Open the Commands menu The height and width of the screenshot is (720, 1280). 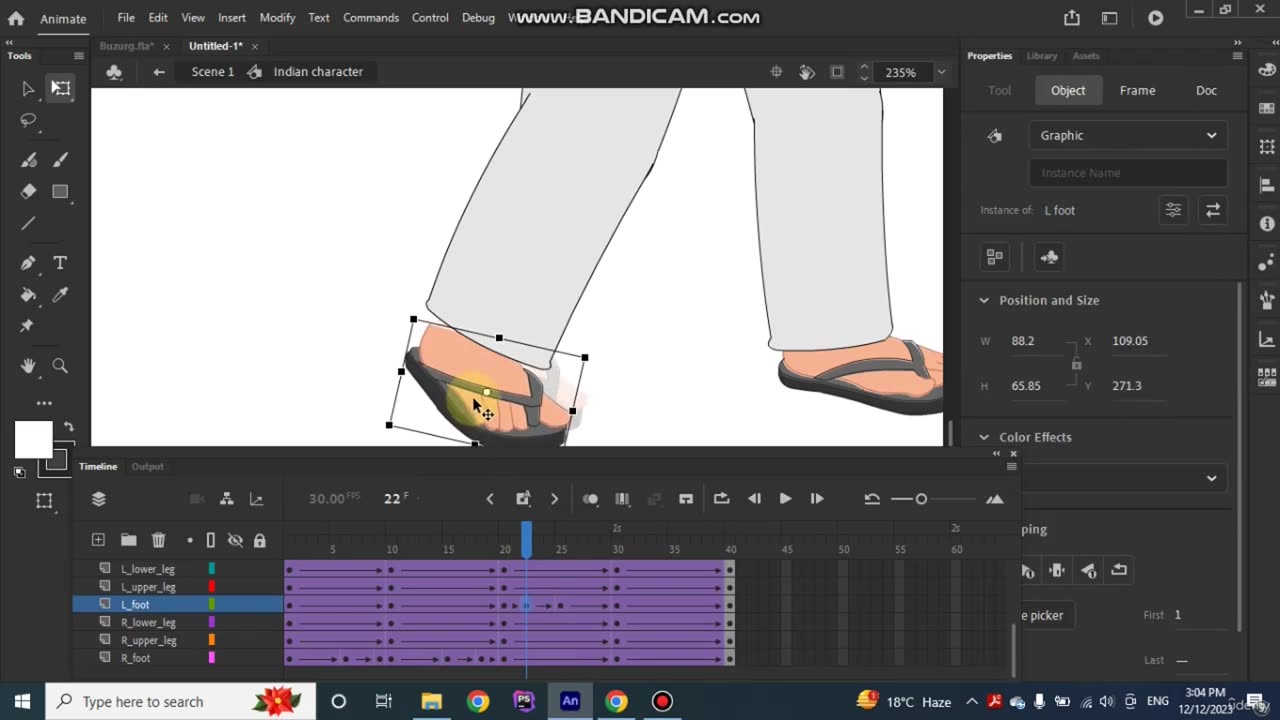click(x=371, y=18)
